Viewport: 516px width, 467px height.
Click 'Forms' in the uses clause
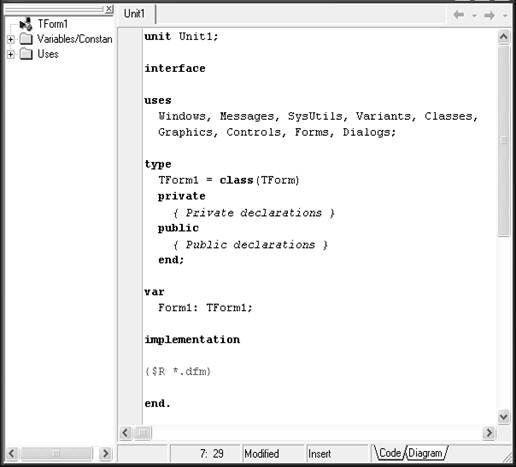coord(312,132)
